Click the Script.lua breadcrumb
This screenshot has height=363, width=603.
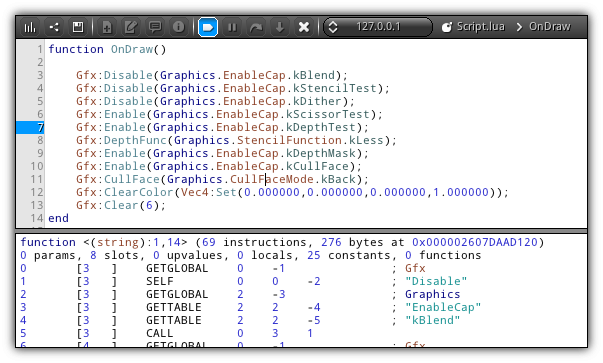480,27
